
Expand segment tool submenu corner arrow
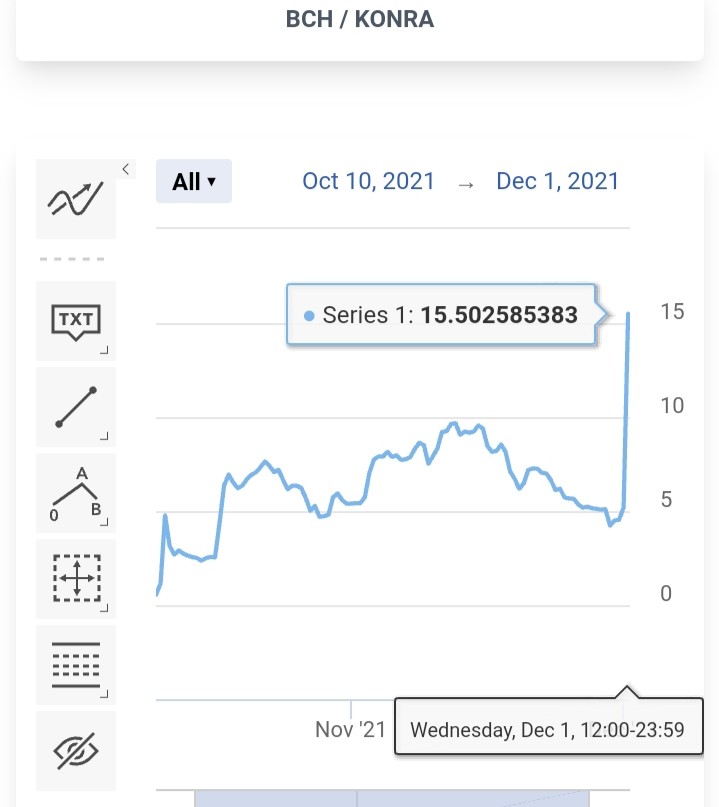pyautogui.click(x=104, y=436)
